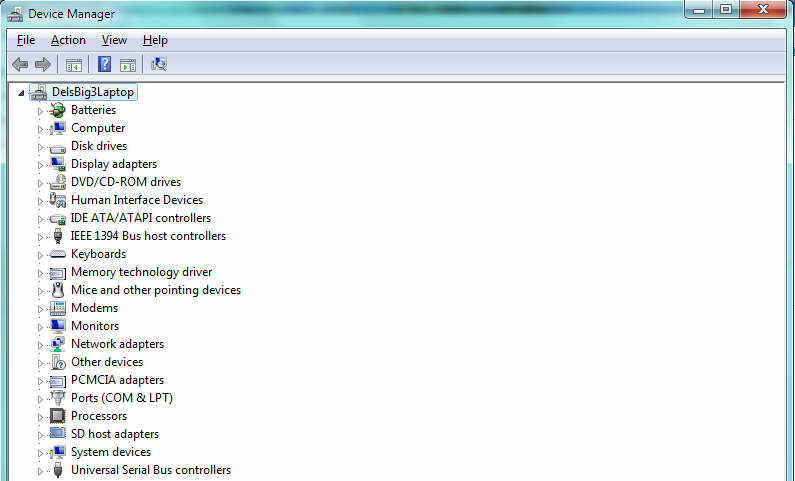795x481 pixels.
Task: Open the File menu
Action: point(26,40)
